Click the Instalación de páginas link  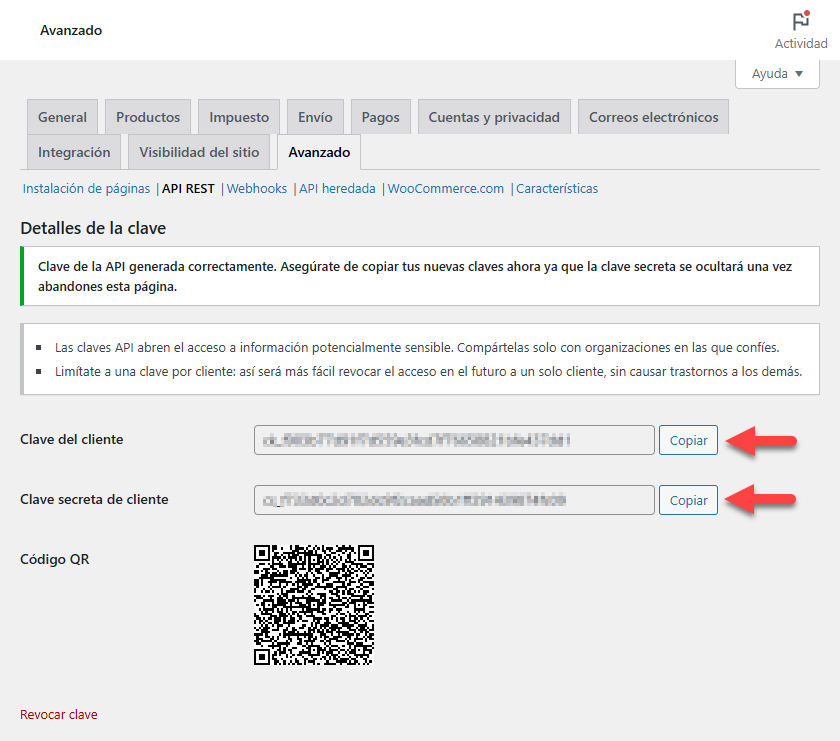point(86,188)
